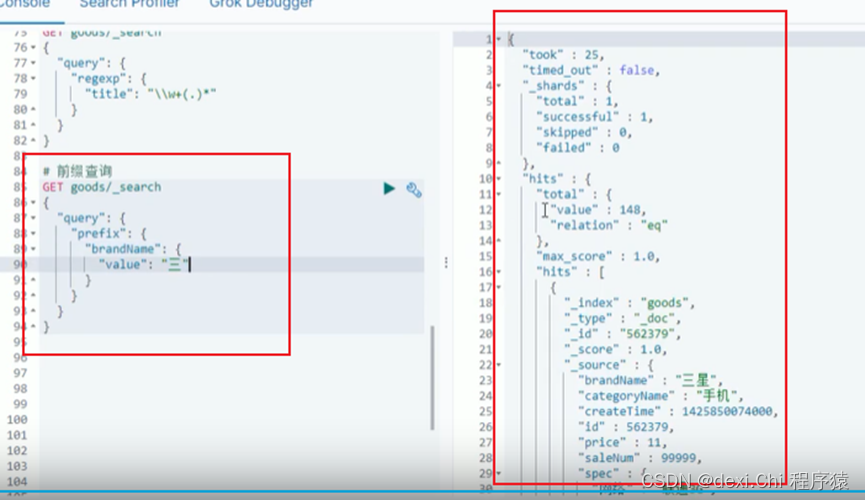Viewport: 865px width, 500px height.
Task: Click the "brandName" : "三星" response line
Action: [650, 380]
